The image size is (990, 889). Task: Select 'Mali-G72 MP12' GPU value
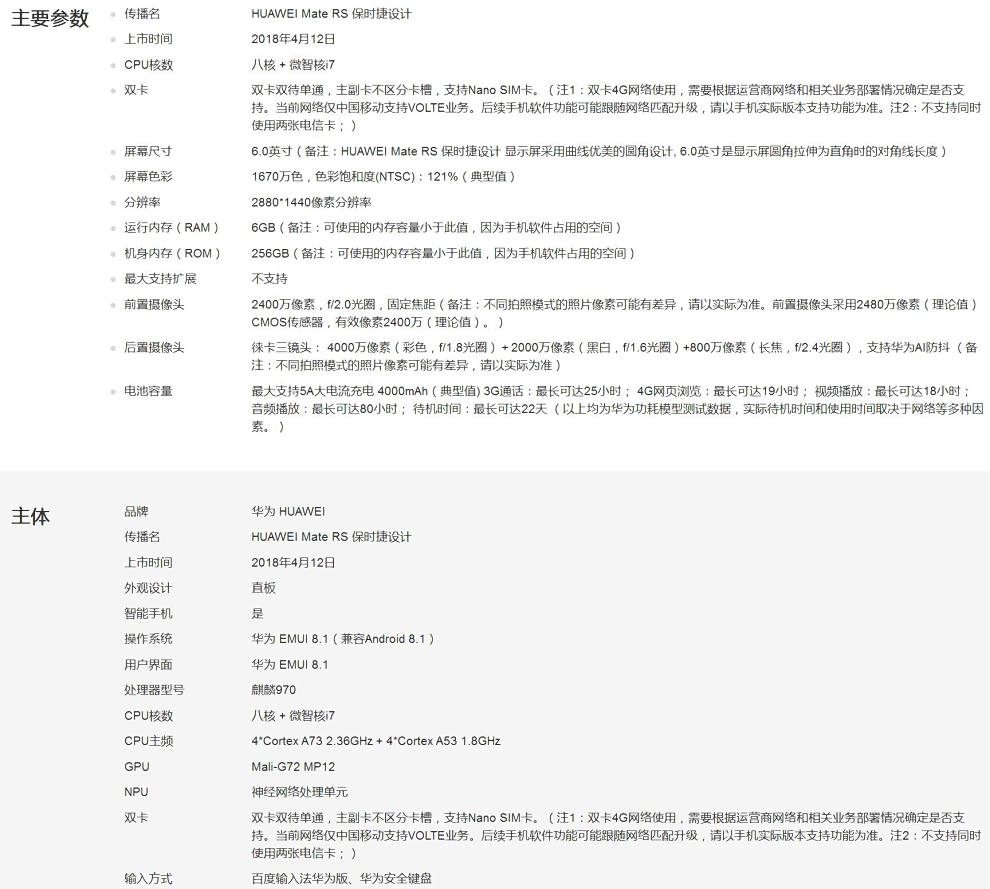point(293,767)
